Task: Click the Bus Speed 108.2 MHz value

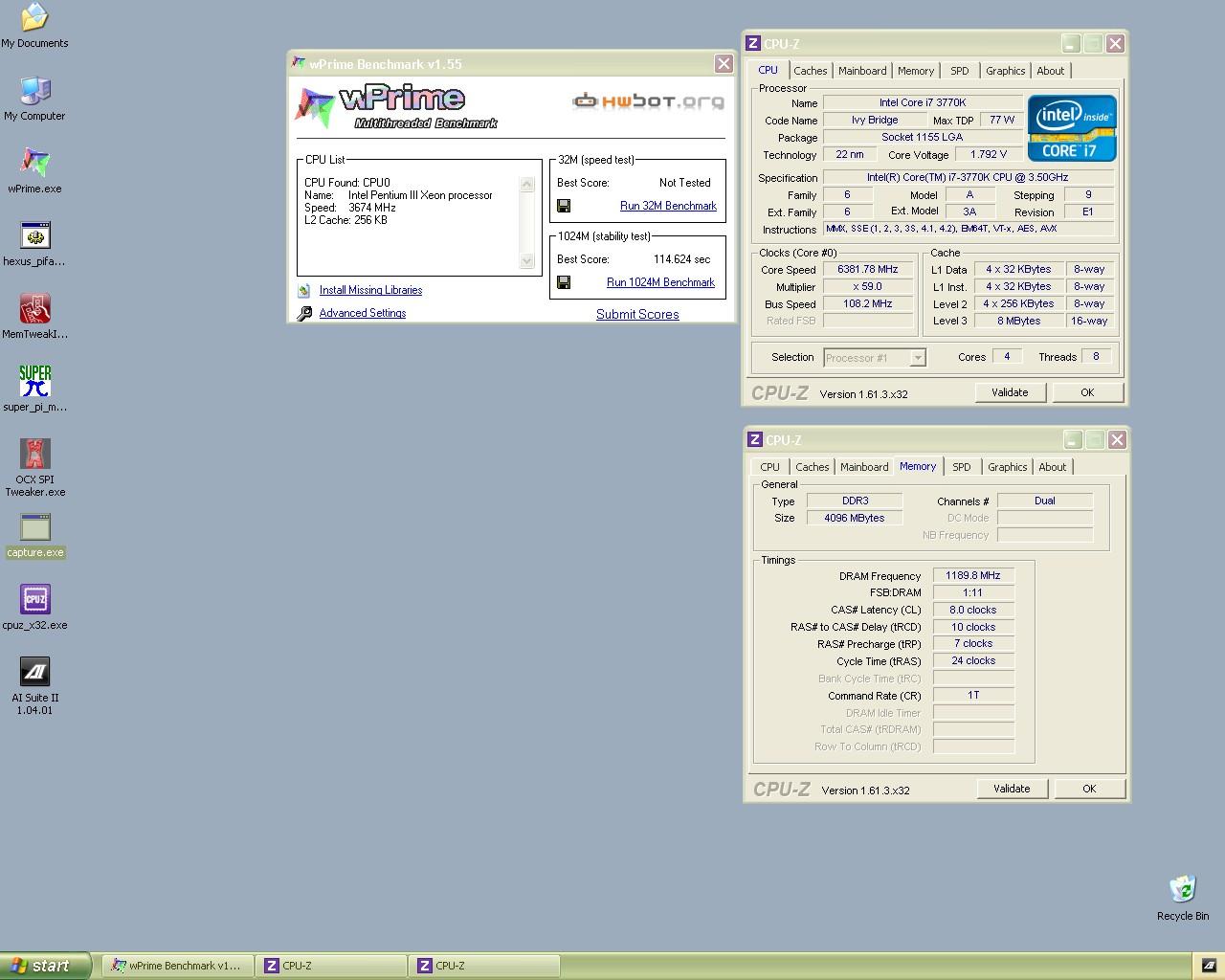Action: coord(867,304)
